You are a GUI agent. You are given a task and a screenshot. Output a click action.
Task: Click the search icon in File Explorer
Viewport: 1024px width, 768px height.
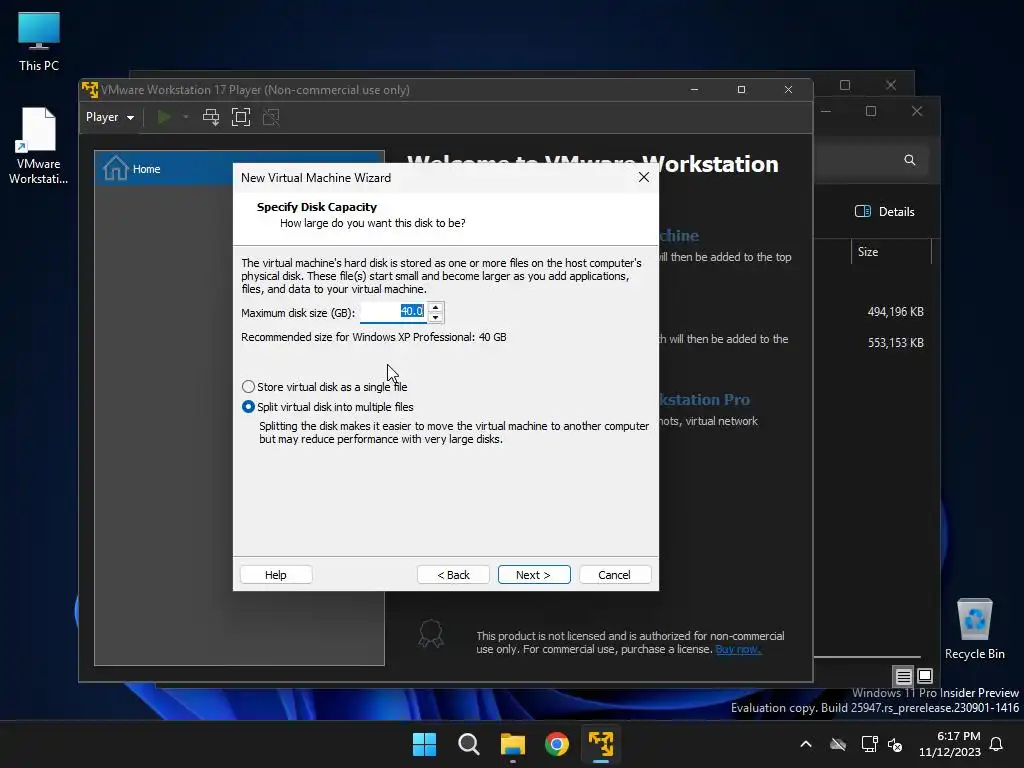tap(910, 160)
